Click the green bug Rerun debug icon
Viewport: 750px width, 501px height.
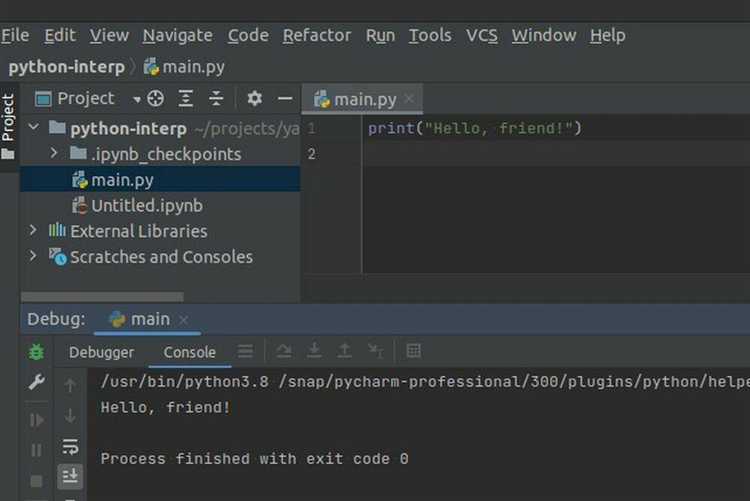coord(37,352)
